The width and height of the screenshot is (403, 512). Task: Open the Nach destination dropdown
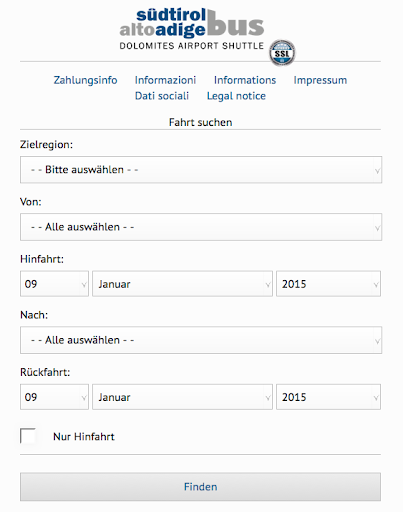(201, 340)
